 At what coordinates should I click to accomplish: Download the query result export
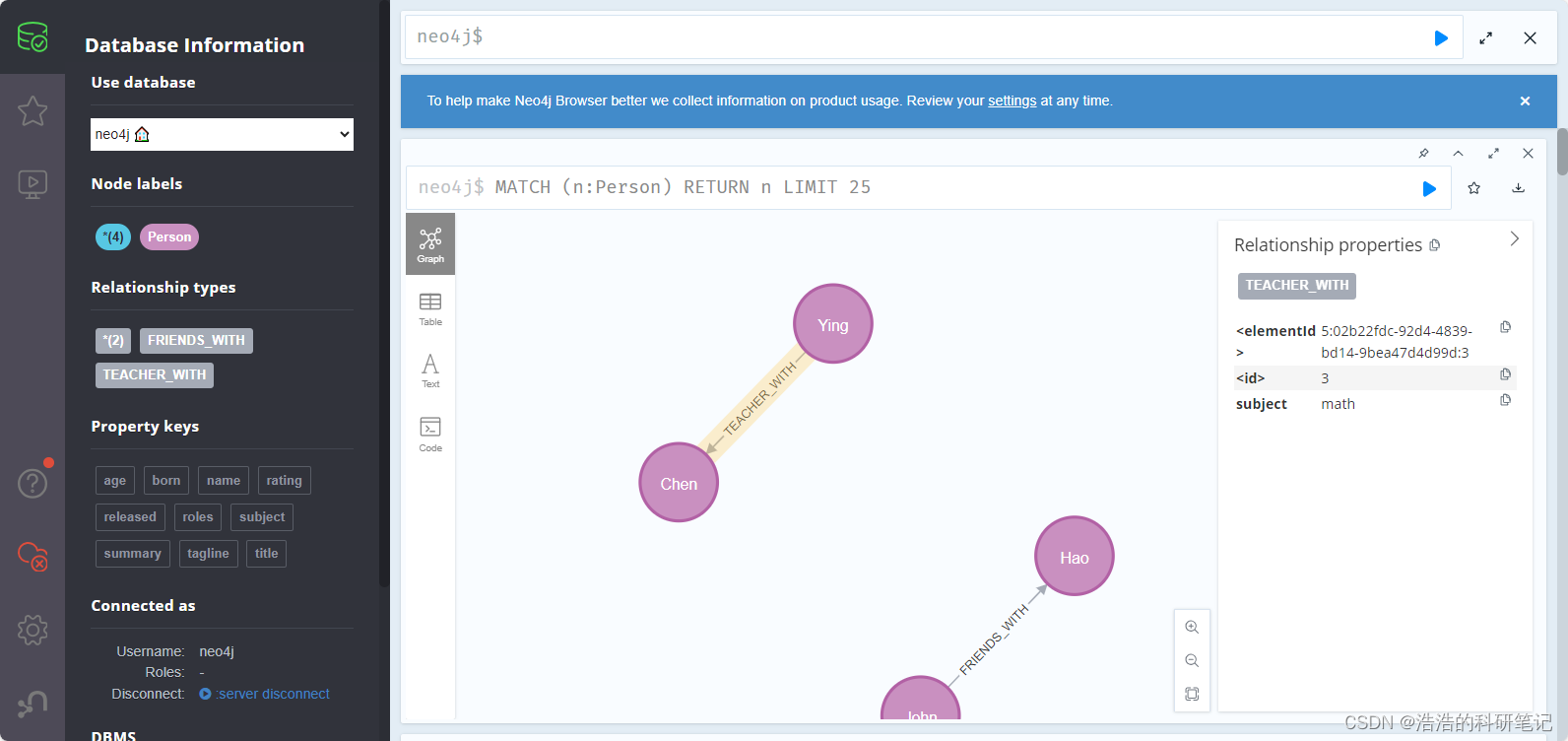point(1519,188)
